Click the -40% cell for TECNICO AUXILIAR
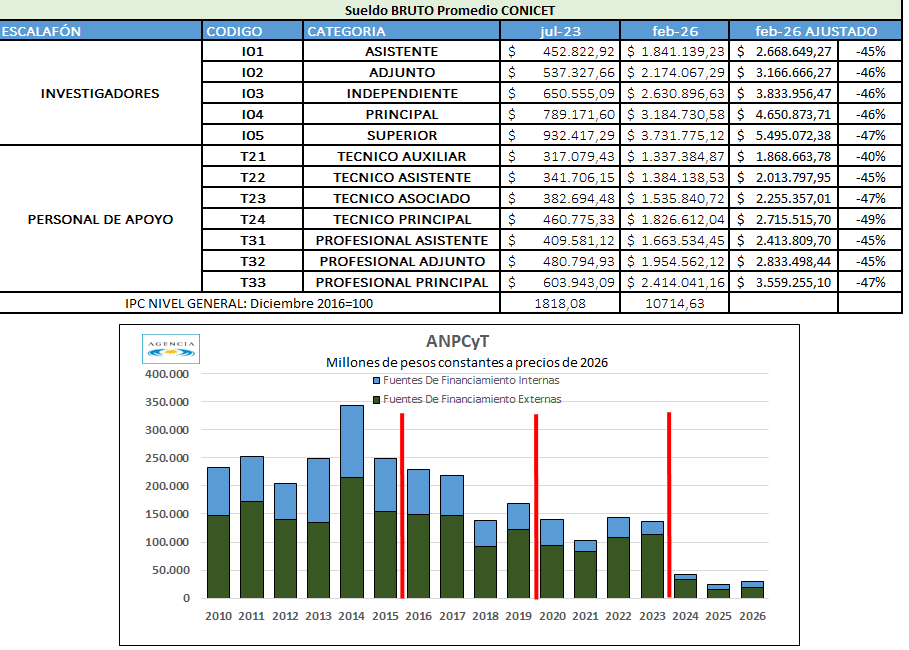Image resolution: width=909 pixels, height=650 pixels. [870, 157]
